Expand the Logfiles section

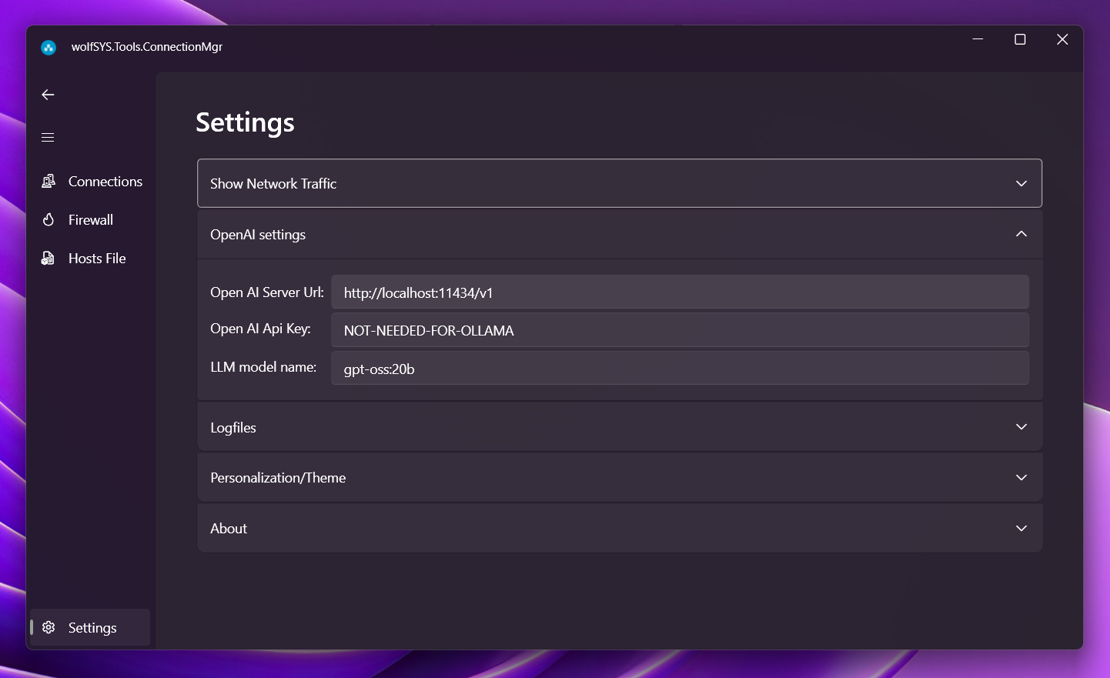(1021, 427)
